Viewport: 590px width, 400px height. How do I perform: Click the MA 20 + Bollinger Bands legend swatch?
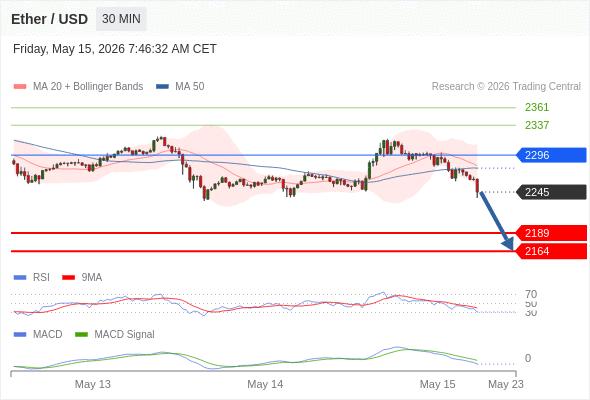pos(20,87)
